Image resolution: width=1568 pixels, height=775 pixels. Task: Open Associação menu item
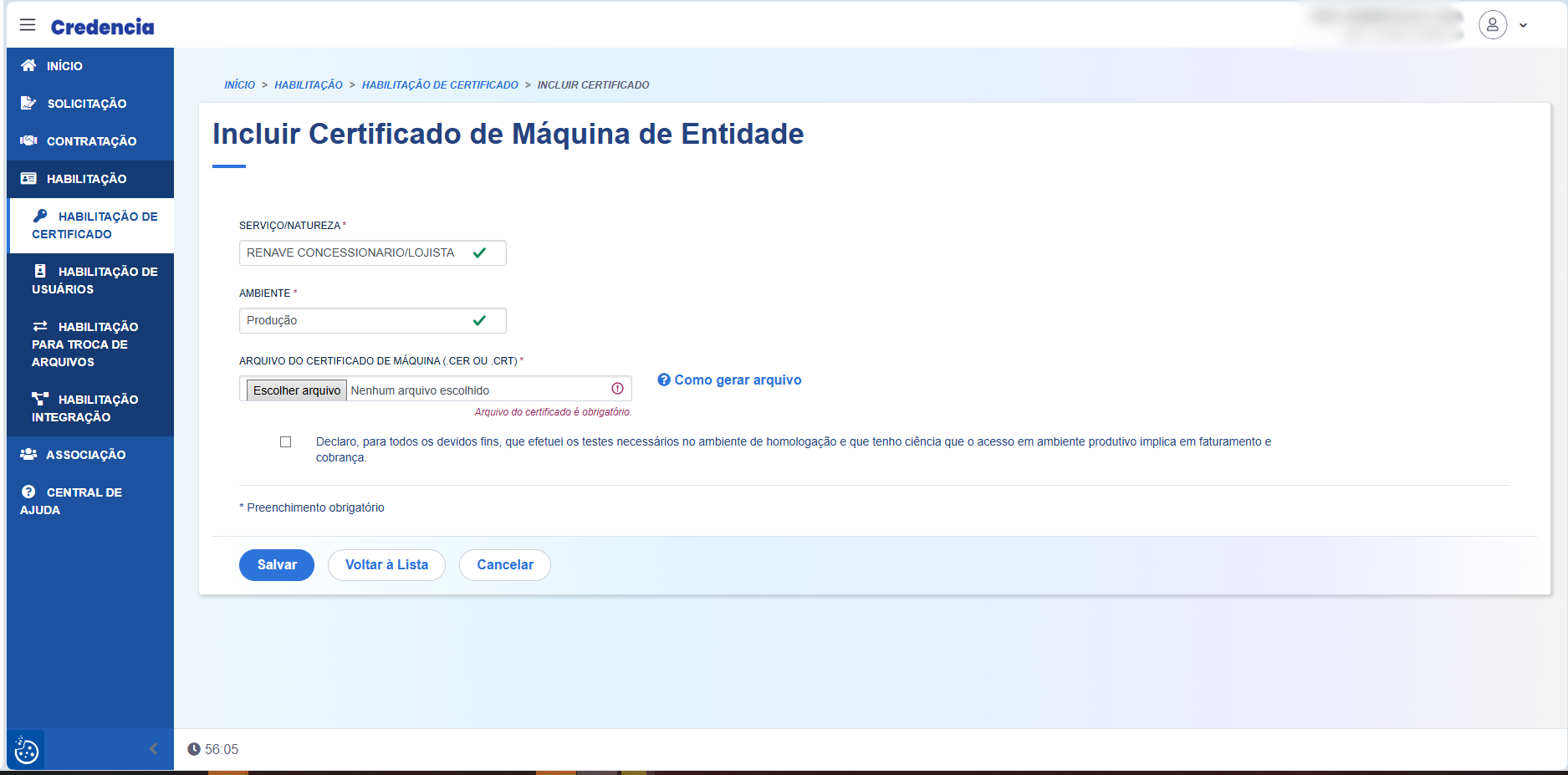[x=90, y=455]
